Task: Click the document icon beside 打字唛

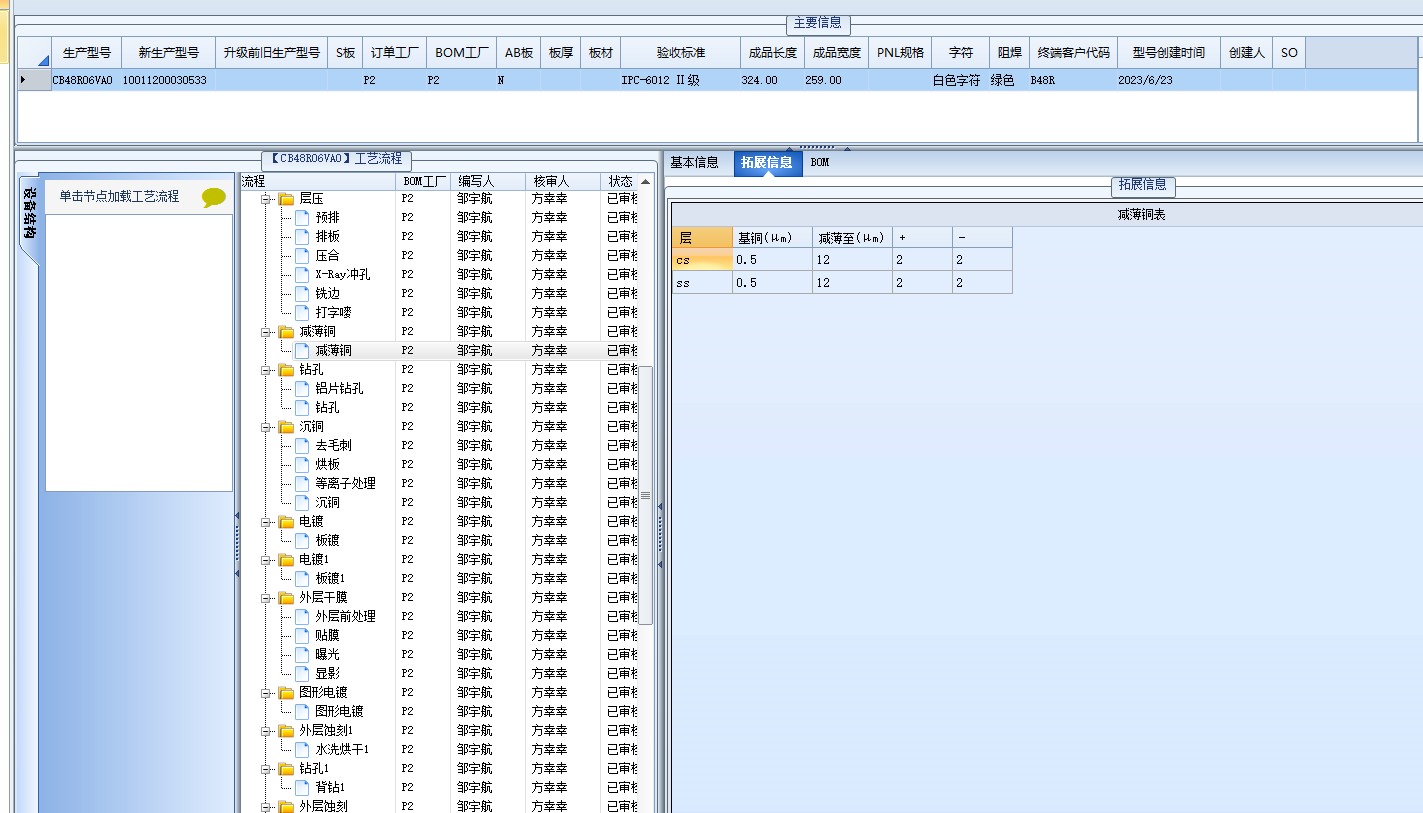Action: [302, 312]
